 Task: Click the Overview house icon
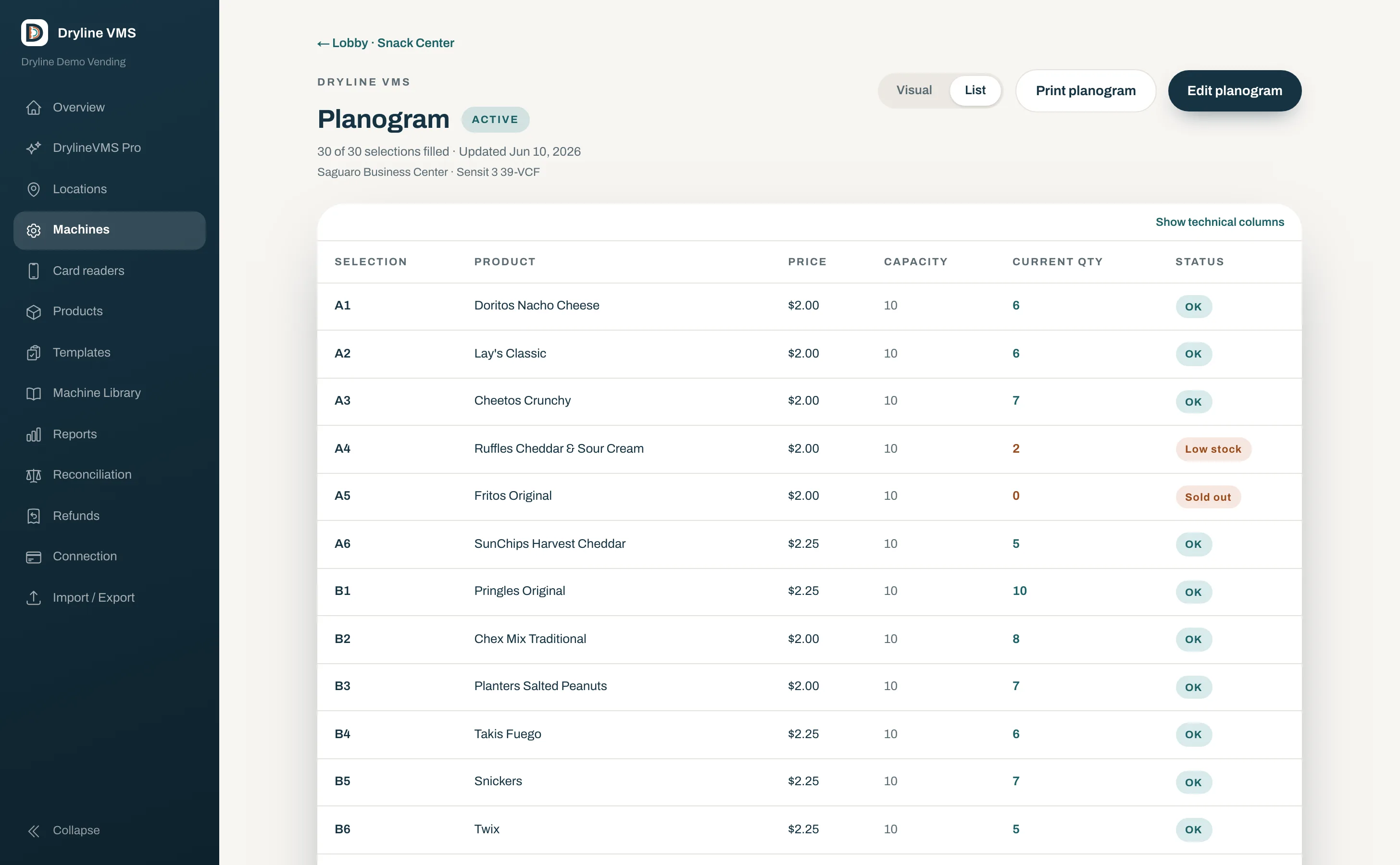34,108
